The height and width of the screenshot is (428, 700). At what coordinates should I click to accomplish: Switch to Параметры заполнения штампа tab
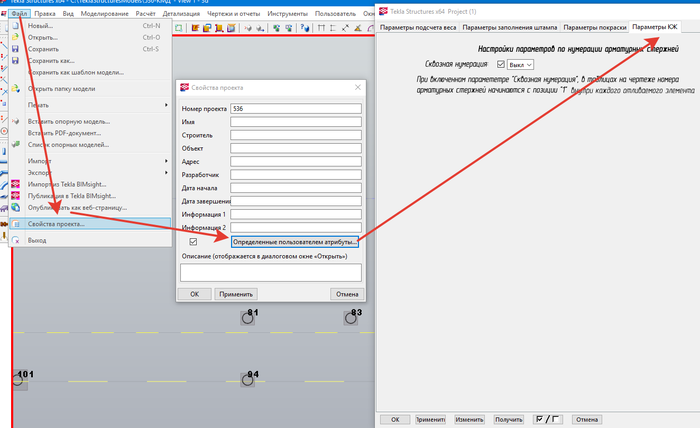(x=510, y=27)
